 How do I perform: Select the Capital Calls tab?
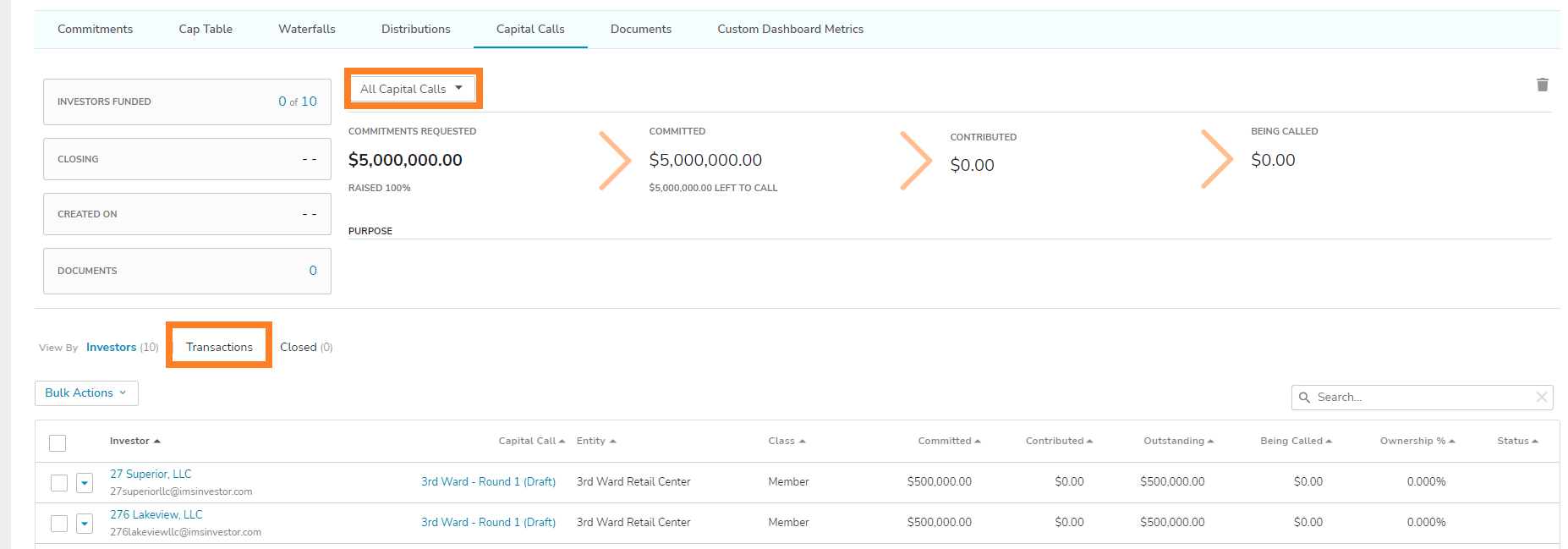click(530, 29)
